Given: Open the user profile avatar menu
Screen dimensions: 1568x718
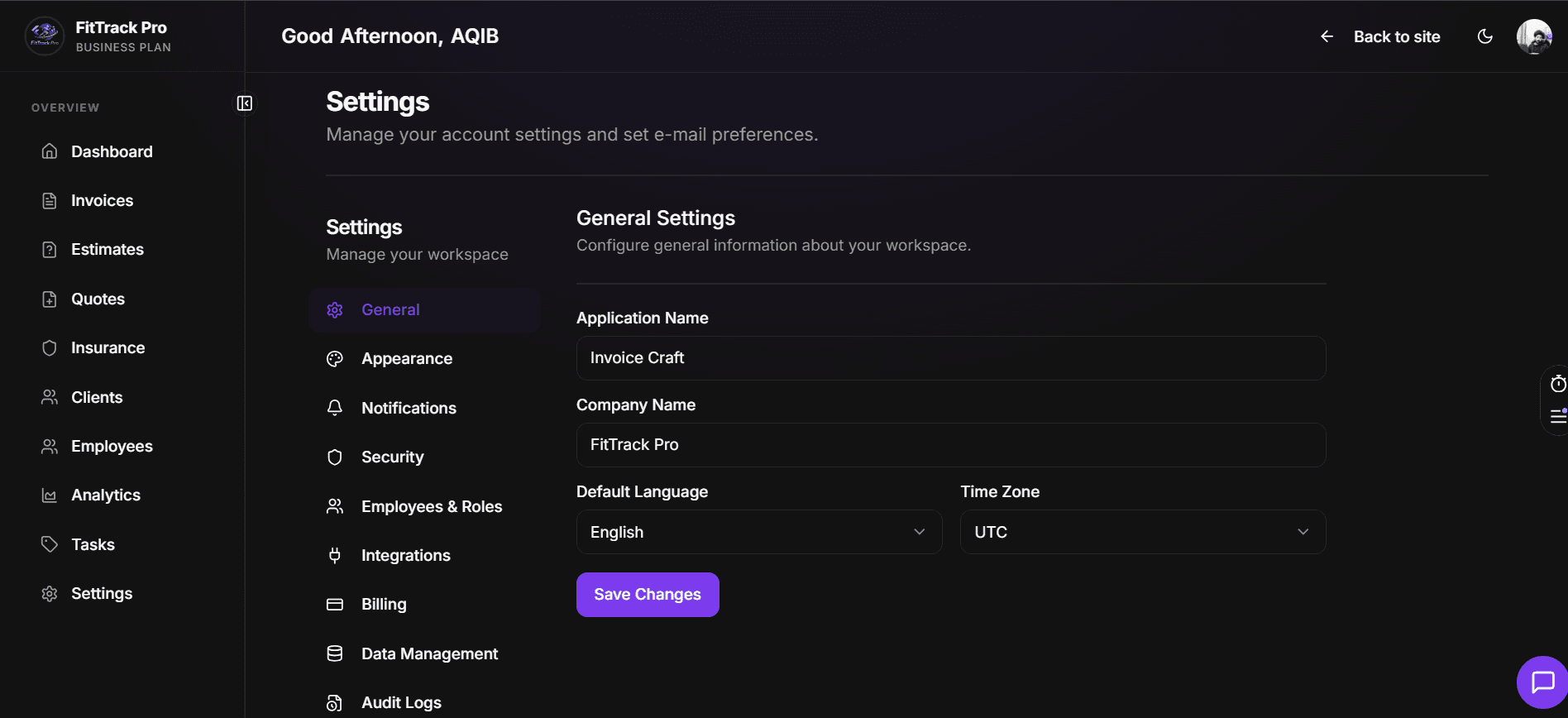Looking at the screenshot, I should pyautogui.click(x=1534, y=36).
